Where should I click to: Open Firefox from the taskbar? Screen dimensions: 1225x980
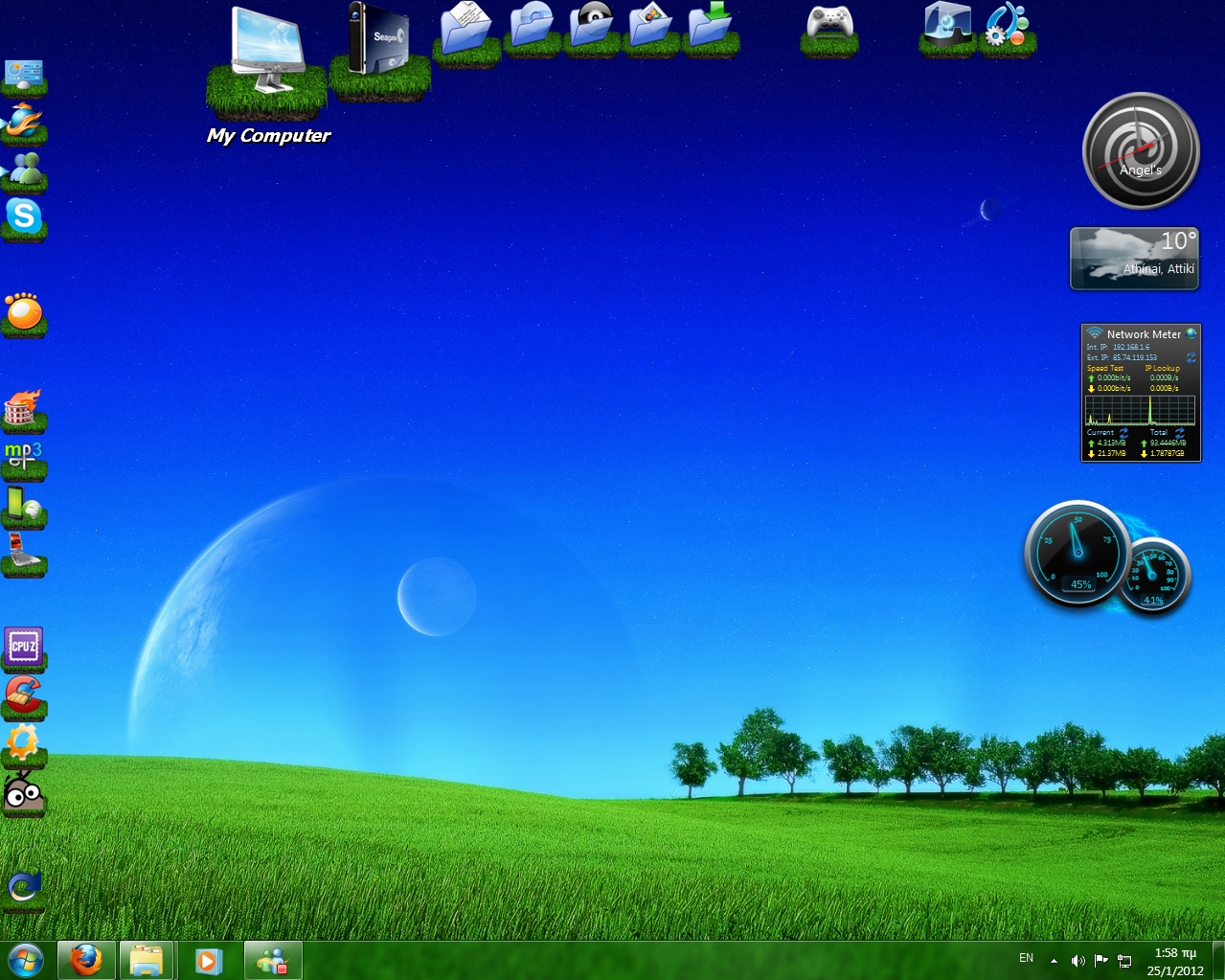[87, 960]
